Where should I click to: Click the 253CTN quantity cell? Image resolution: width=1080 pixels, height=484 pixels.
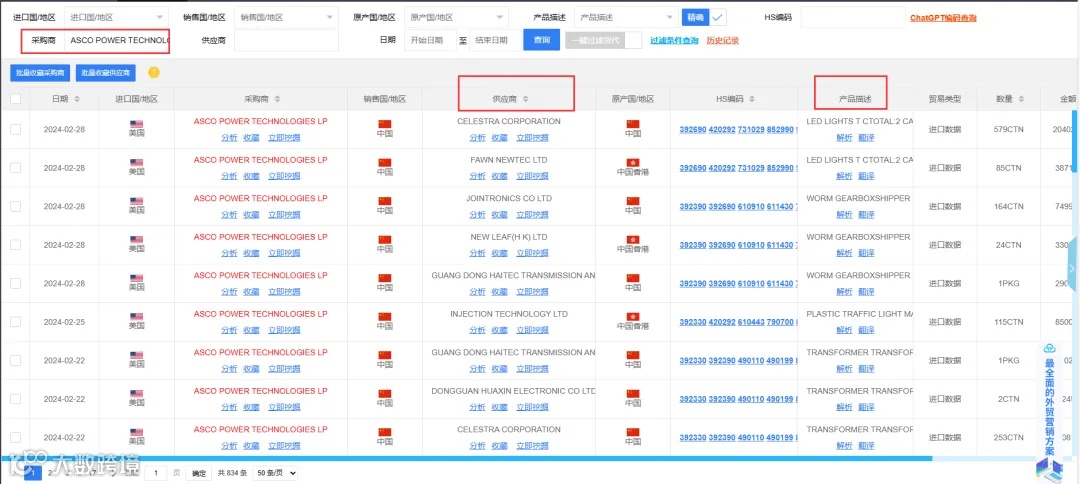(x=1009, y=438)
